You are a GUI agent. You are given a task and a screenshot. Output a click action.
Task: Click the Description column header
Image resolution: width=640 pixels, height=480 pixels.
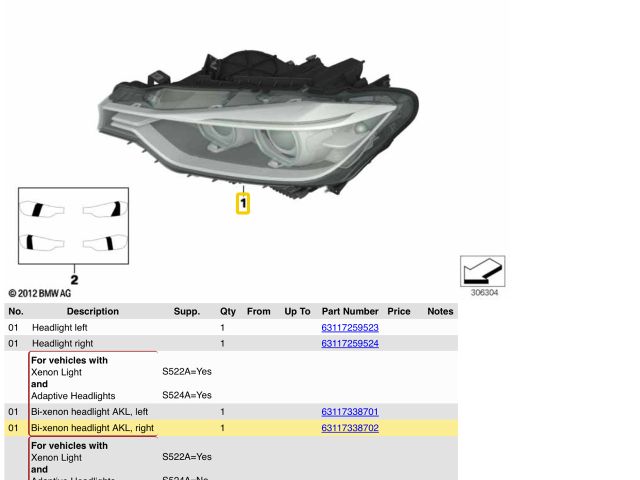coord(92,312)
